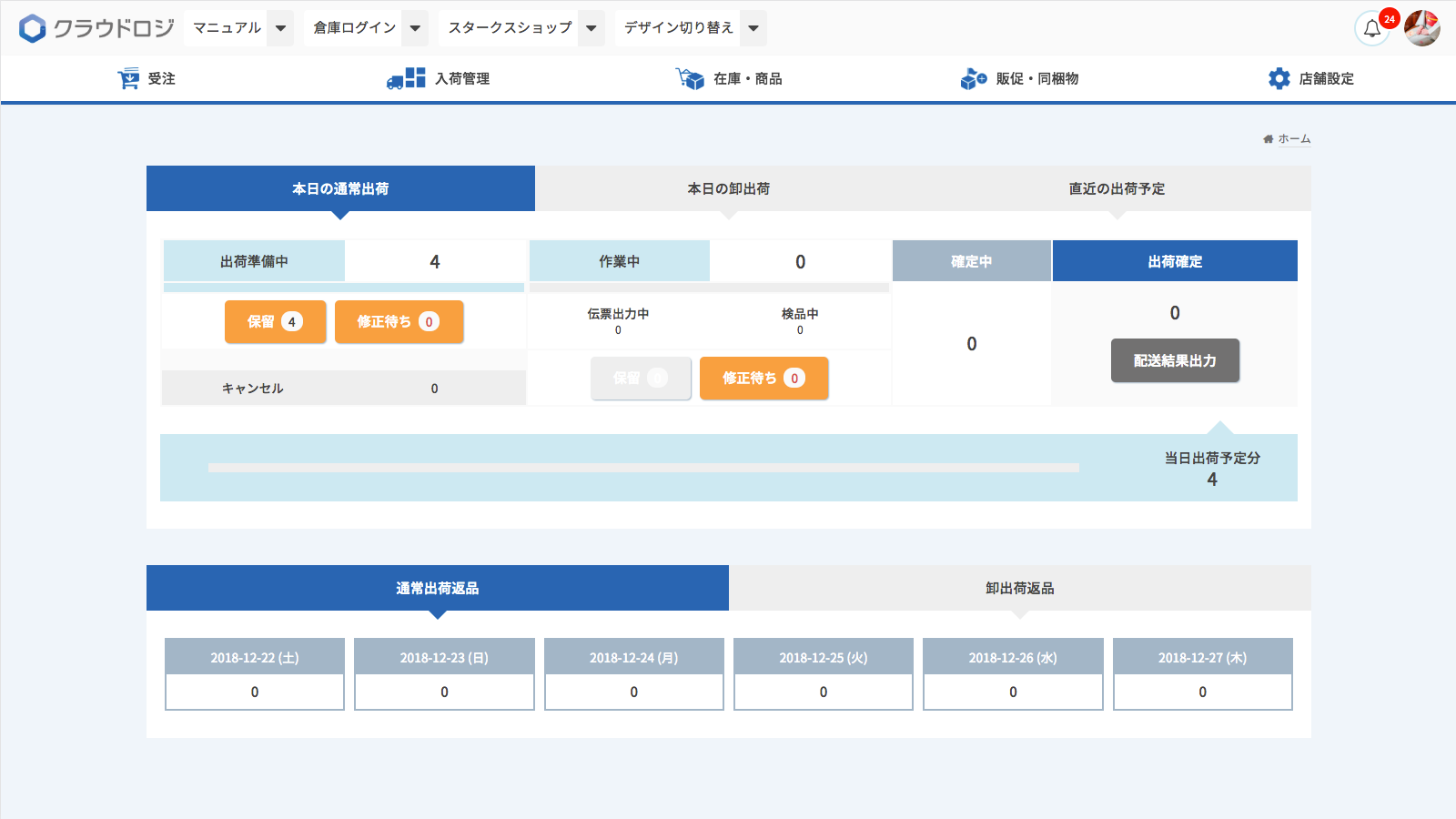The height and width of the screenshot is (819, 1456).
Task: Expand the 倉庫ログイン dropdown arrow
Action: click(415, 28)
